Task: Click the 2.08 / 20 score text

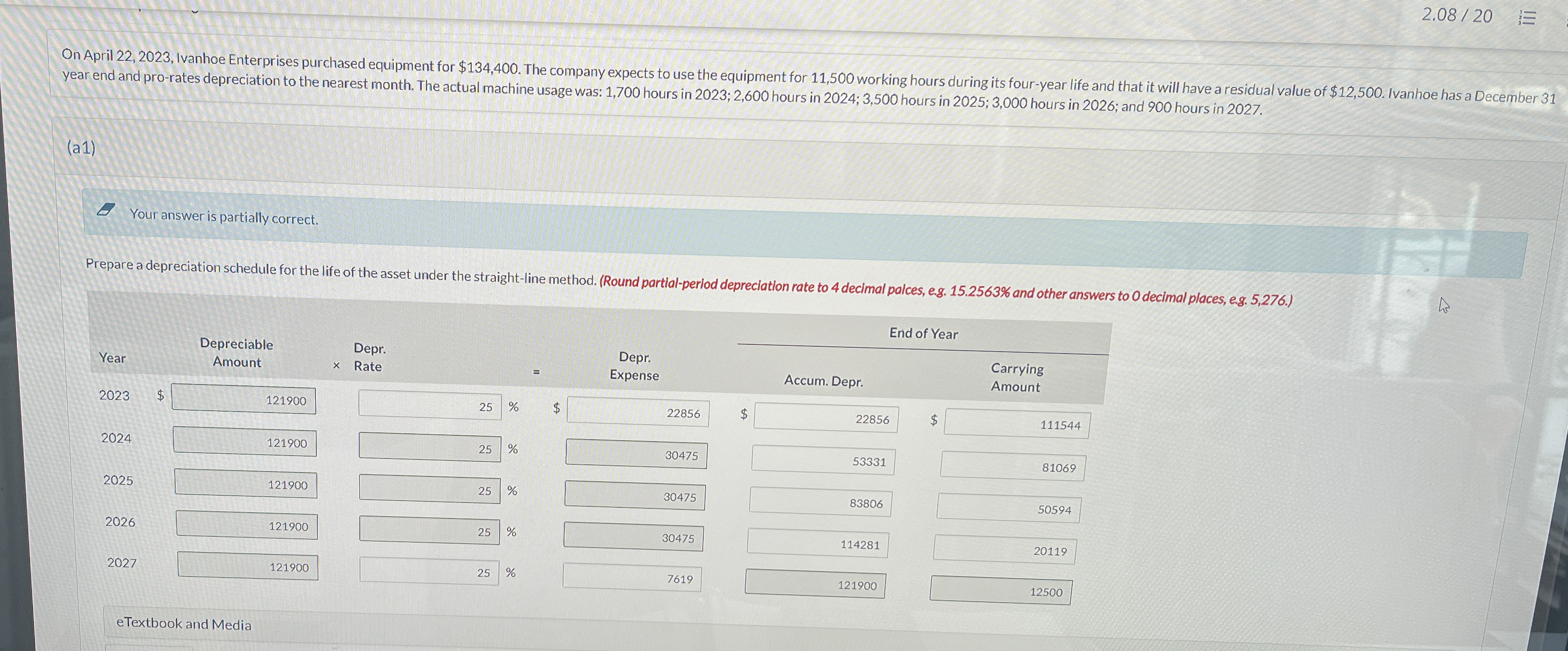Action: [1457, 15]
